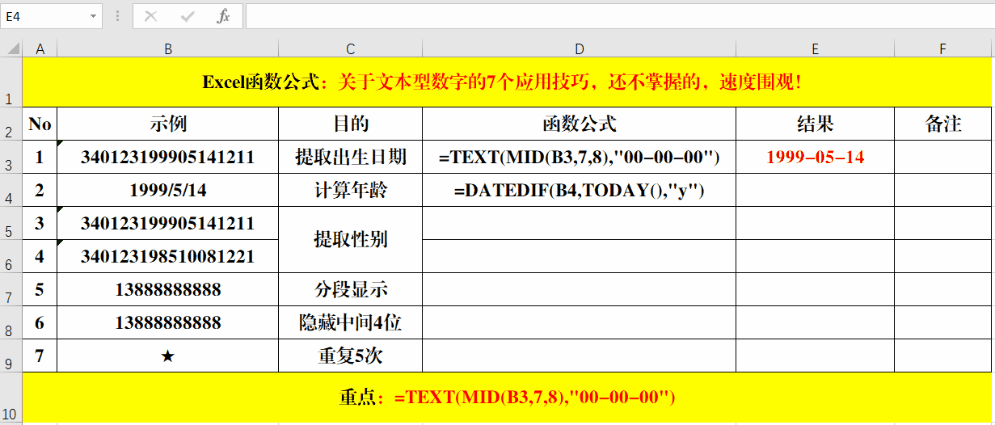Screen dimensions: 995x425
Task: Select column B header
Action: pos(168,48)
